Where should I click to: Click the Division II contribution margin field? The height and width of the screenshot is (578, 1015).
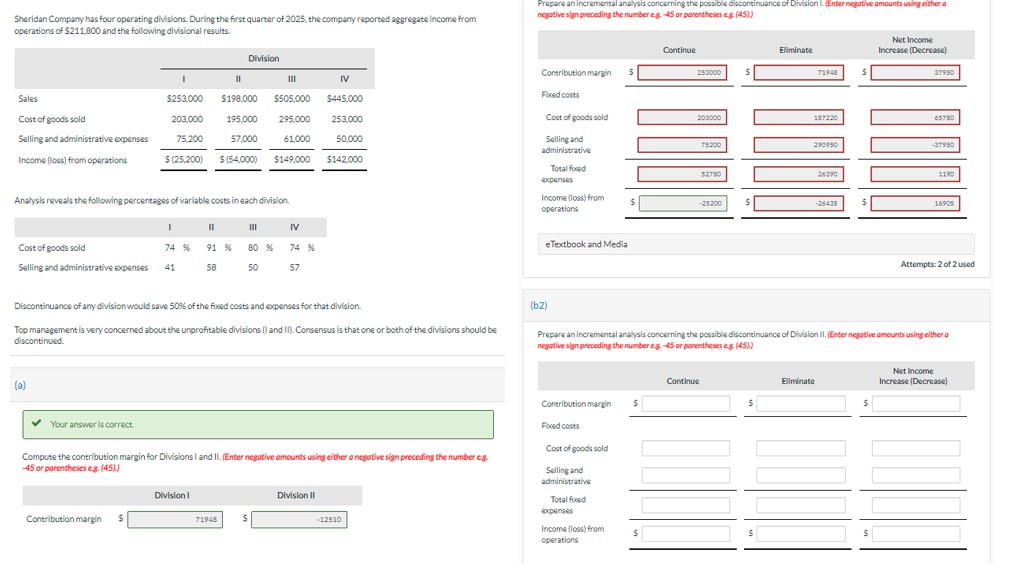(300, 519)
